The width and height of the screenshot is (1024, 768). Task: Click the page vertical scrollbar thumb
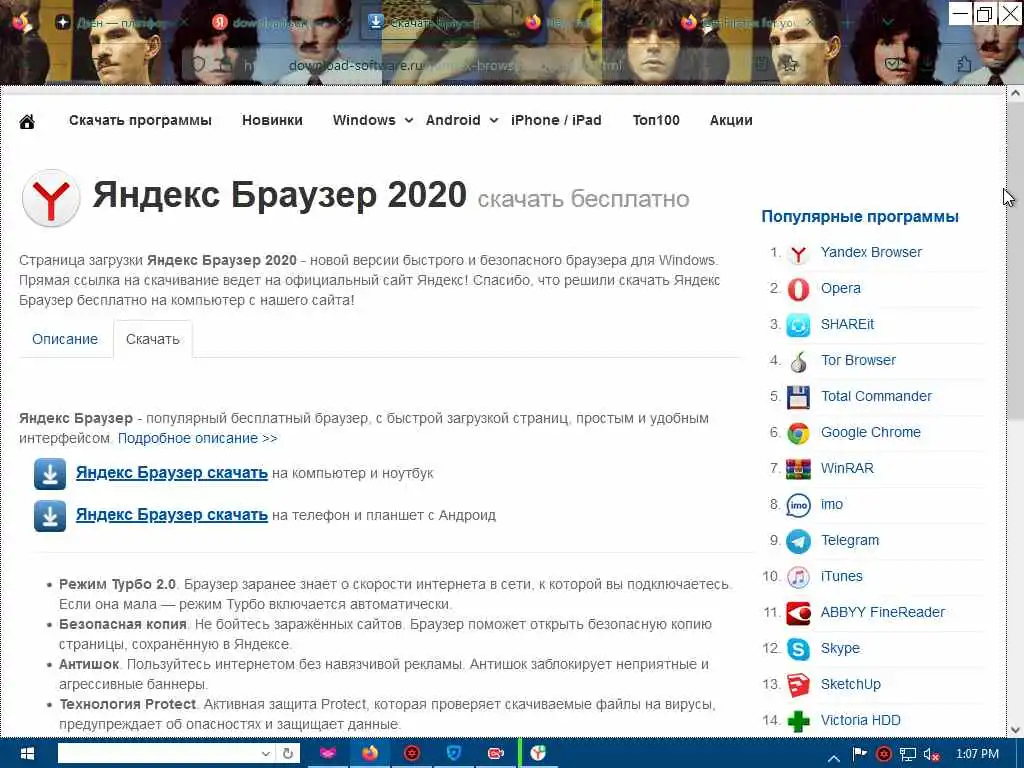1015,261
